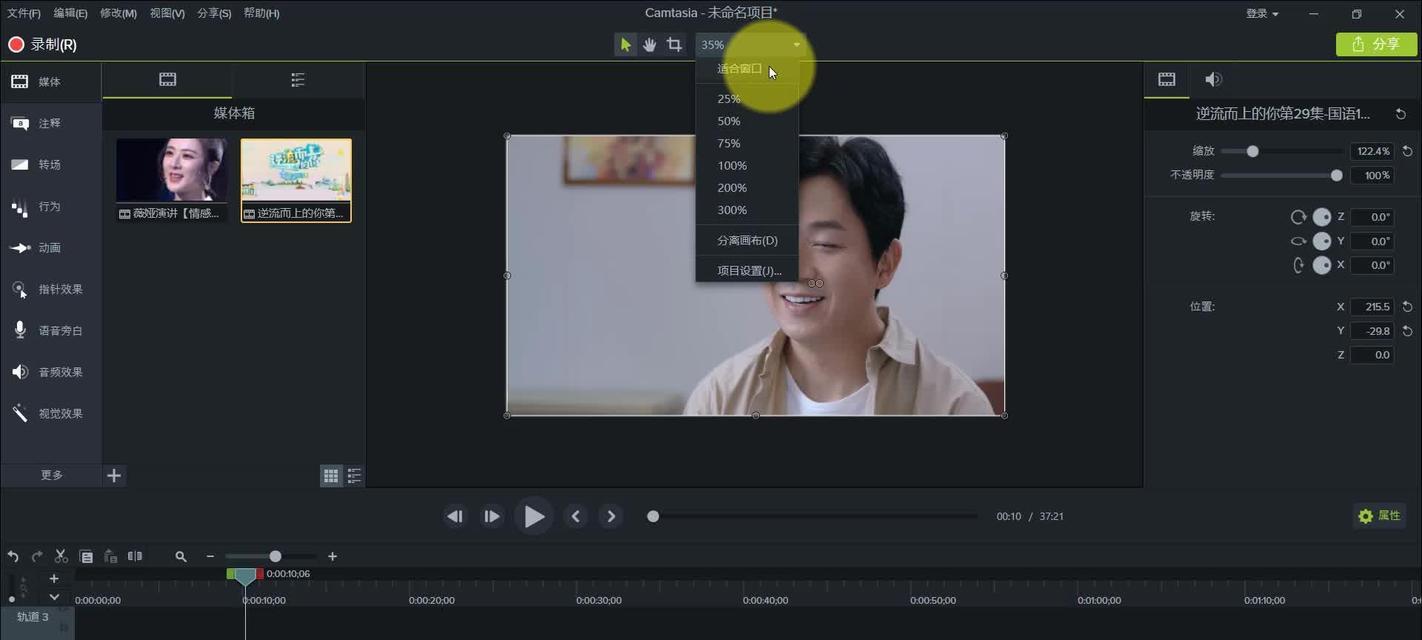Open the 动画 animations panel
1422x640 pixels.
click(50, 248)
